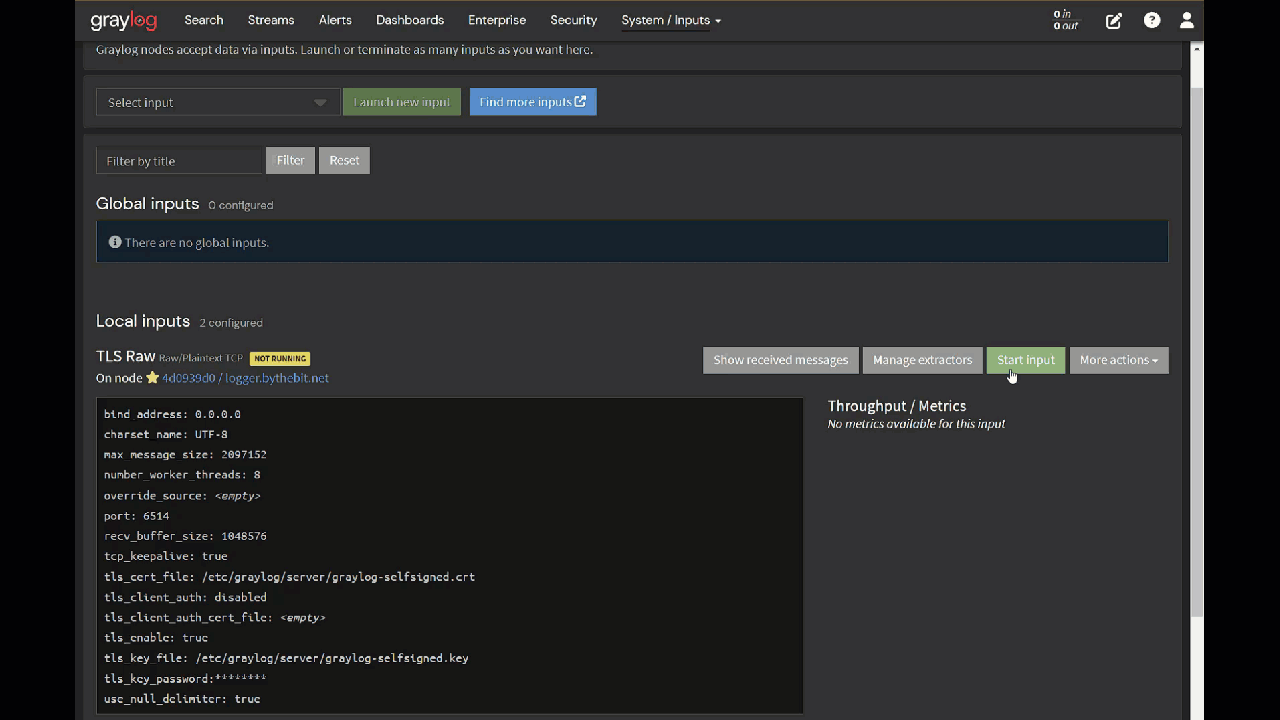Navigate to Dashboards
Image resolution: width=1280 pixels, height=720 pixels.
[x=409, y=20]
